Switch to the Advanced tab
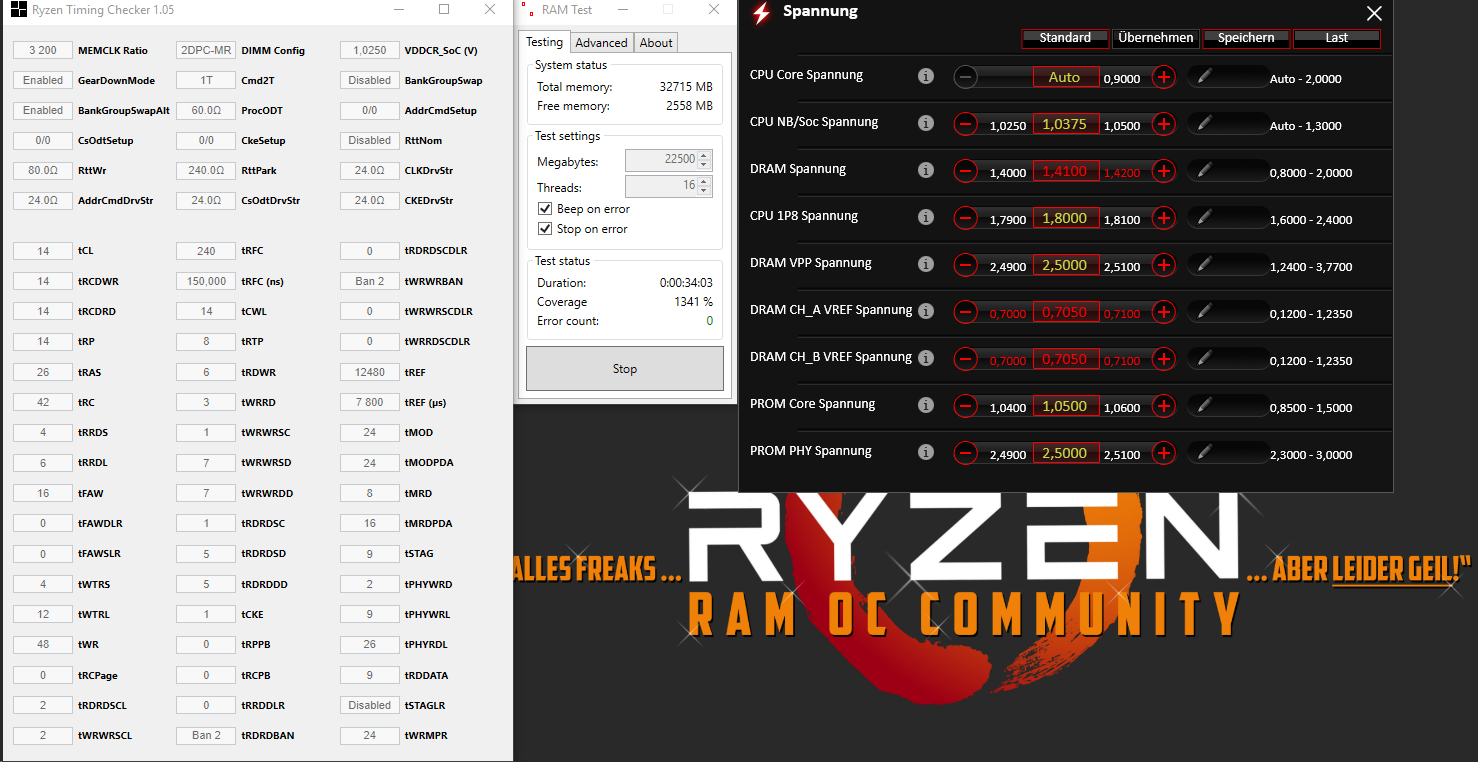This screenshot has width=1478, height=762. [601, 43]
